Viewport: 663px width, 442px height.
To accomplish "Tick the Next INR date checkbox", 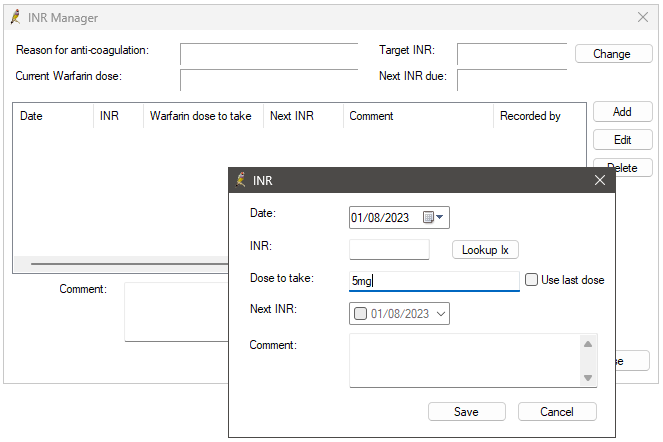I will point(360,313).
